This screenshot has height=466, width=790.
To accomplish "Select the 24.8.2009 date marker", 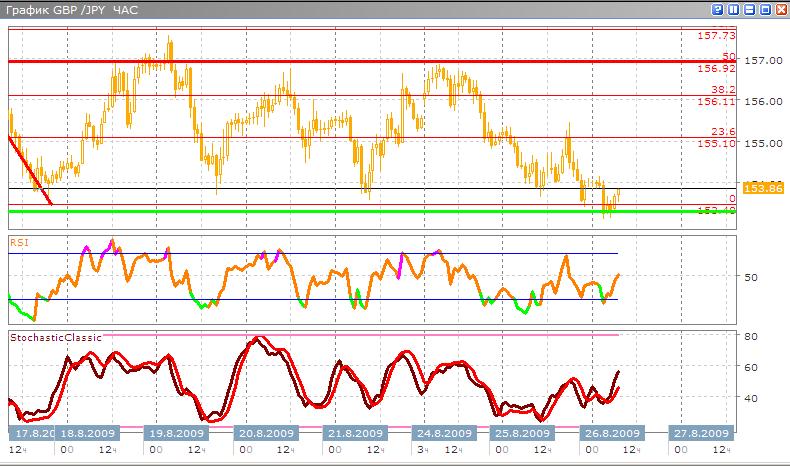I will click(x=444, y=433).
